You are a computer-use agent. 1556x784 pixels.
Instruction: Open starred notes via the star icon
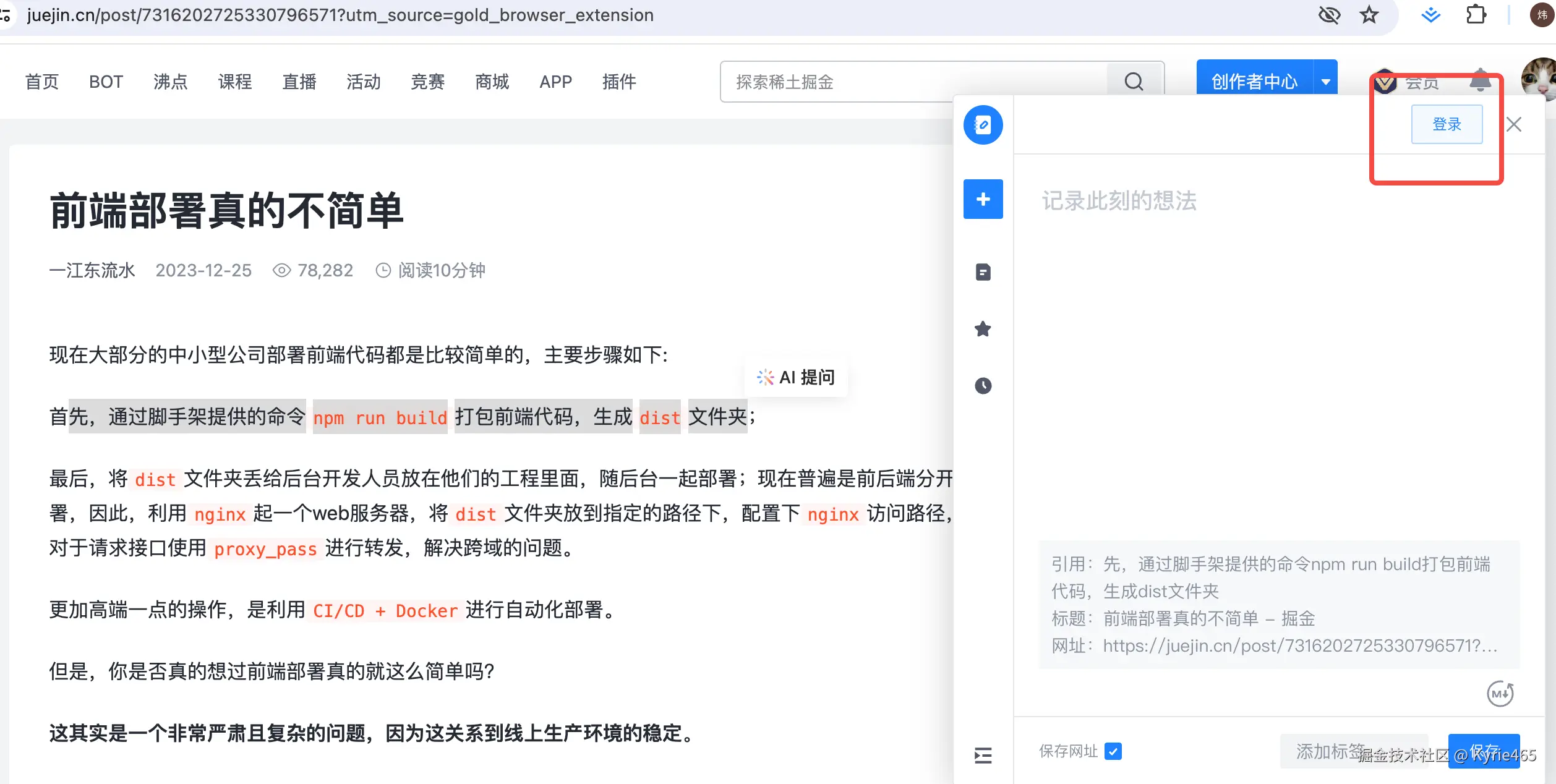point(983,329)
